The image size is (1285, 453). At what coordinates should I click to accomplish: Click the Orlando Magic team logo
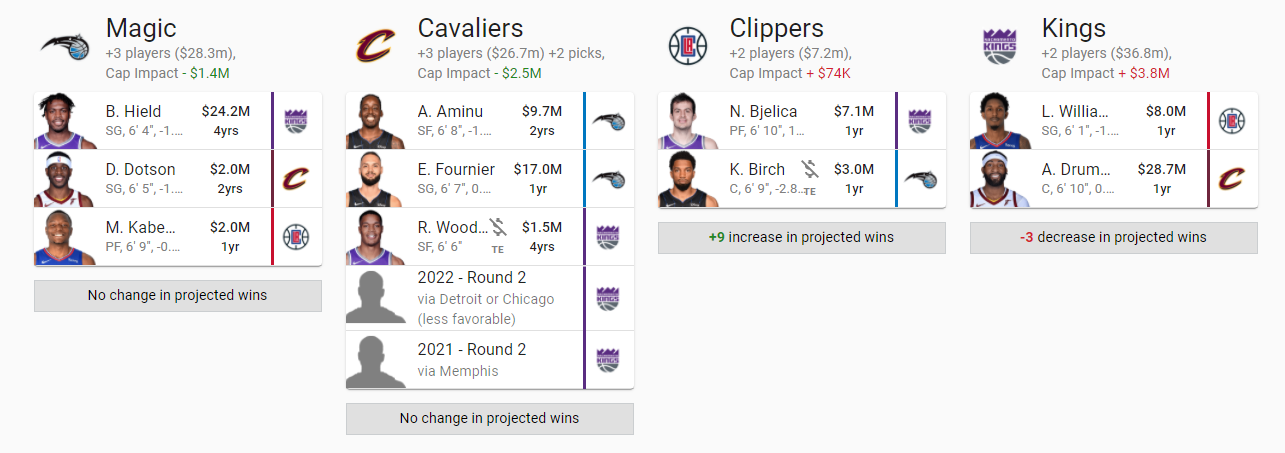tap(65, 45)
